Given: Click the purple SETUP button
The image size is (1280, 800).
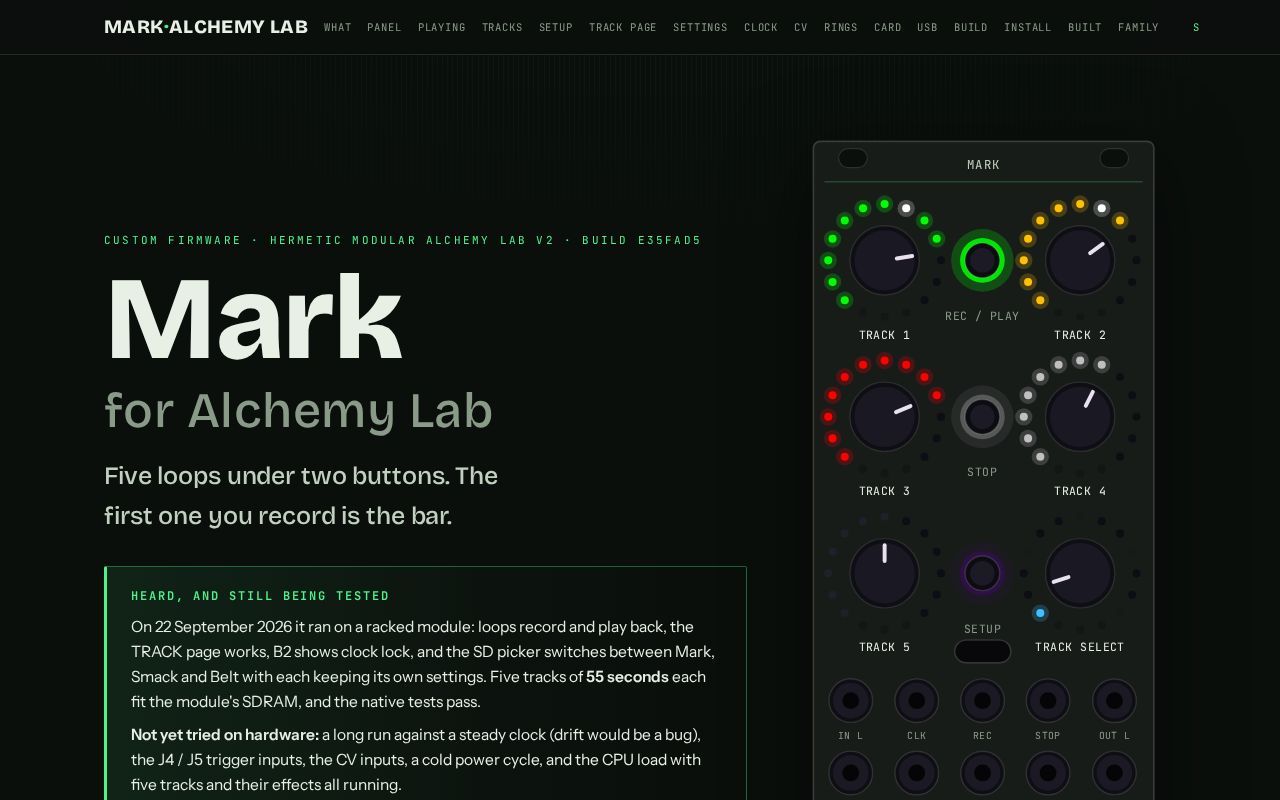Looking at the screenshot, I should (982, 573).
